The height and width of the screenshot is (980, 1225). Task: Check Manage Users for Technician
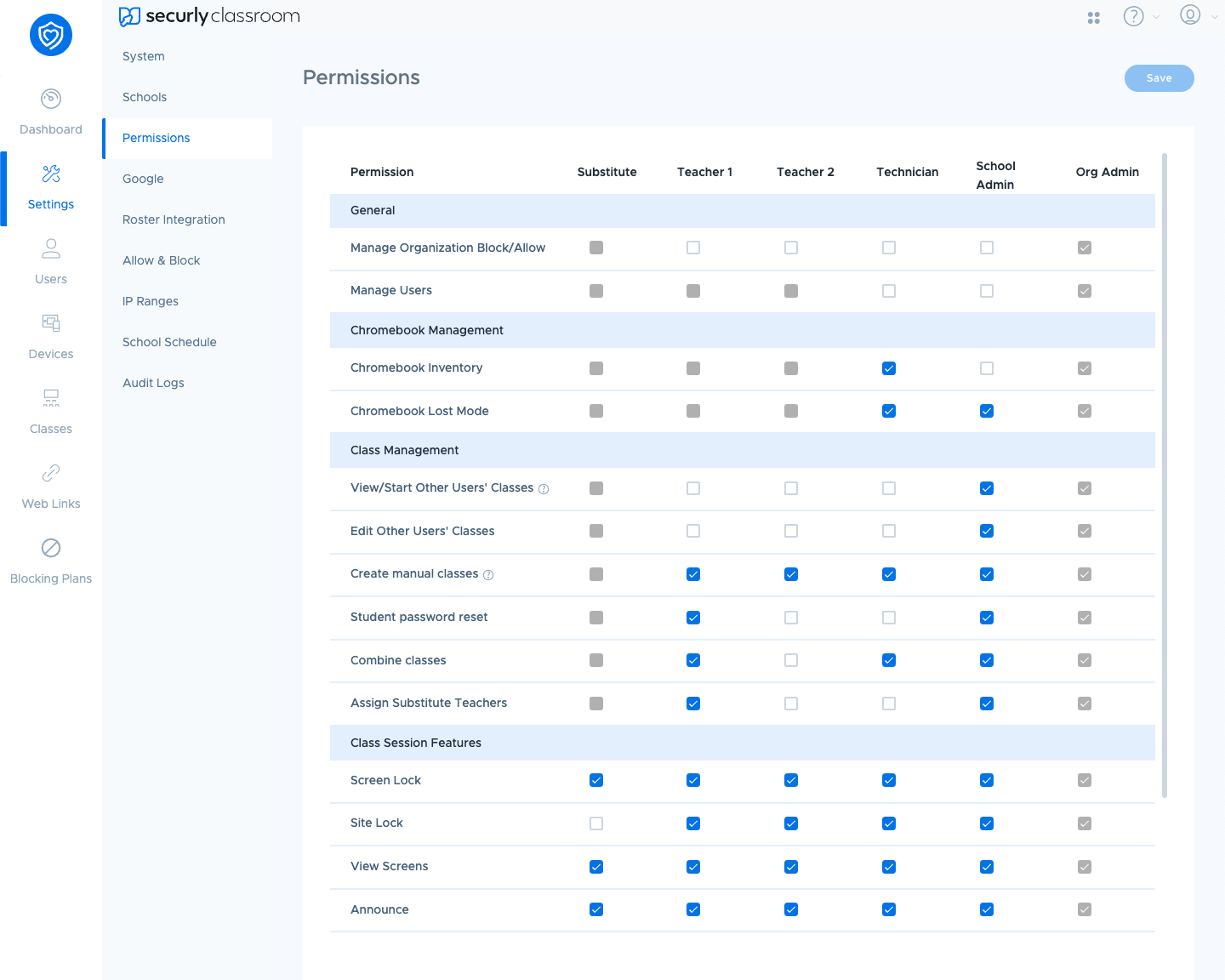coord(889,291)
